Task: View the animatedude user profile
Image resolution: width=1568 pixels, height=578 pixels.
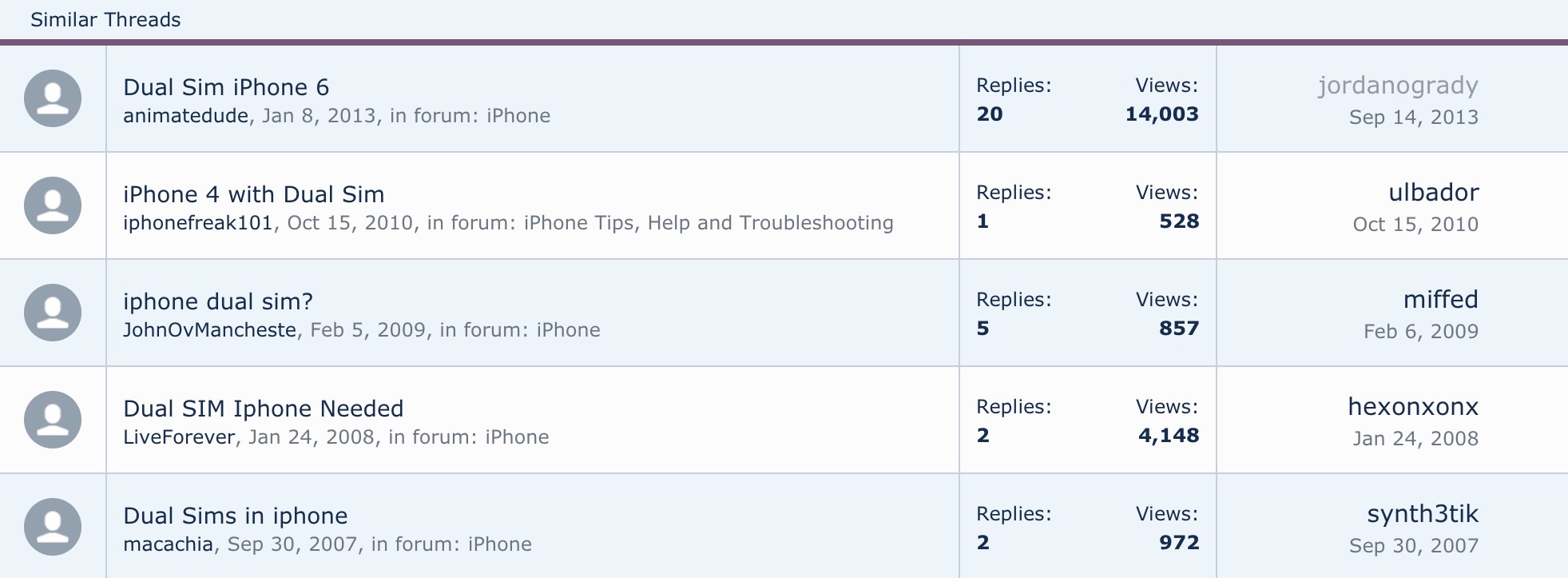Action: [x=185, y=116]
